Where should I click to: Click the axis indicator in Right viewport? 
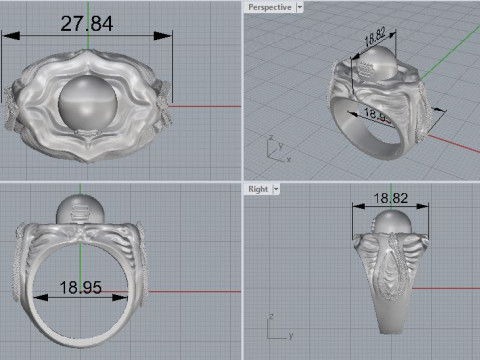(x=280, y=327)
